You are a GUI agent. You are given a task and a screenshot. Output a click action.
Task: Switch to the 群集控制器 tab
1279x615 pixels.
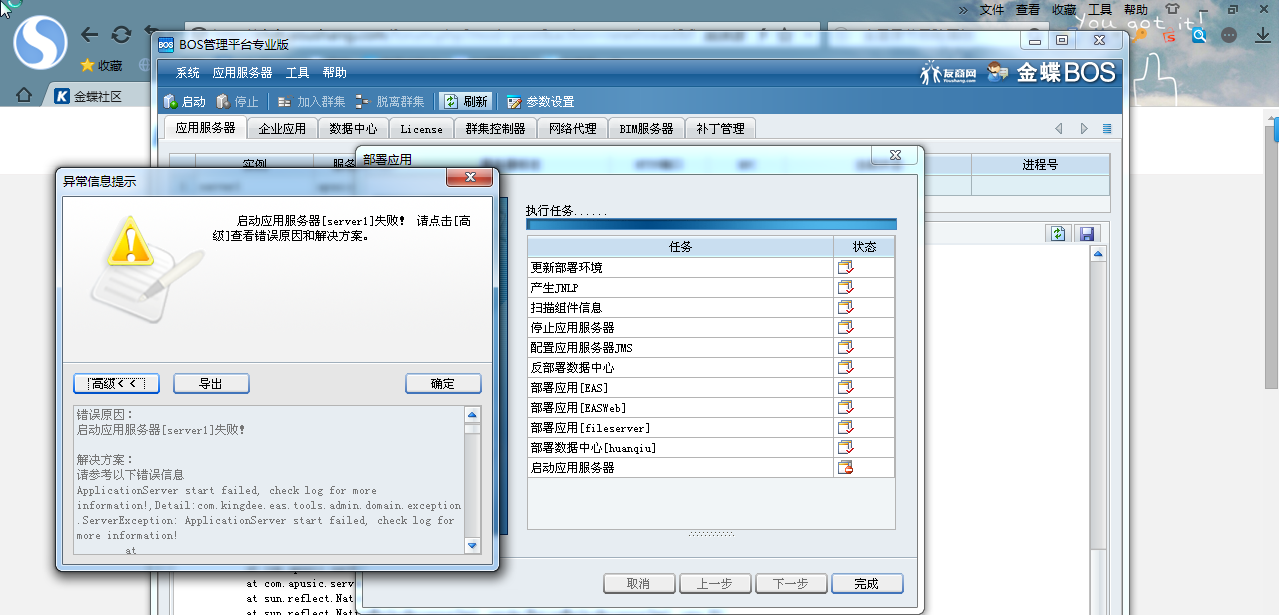click(495, 129)
